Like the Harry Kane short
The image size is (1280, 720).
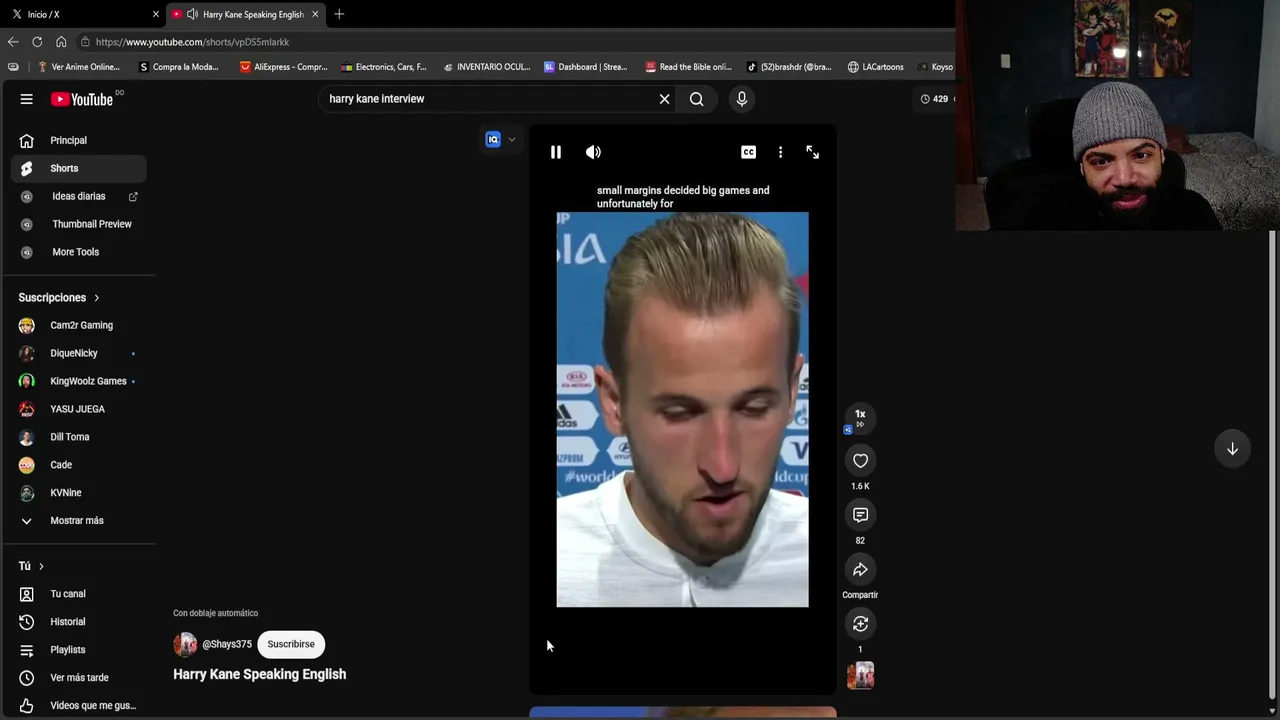(860, 460)
